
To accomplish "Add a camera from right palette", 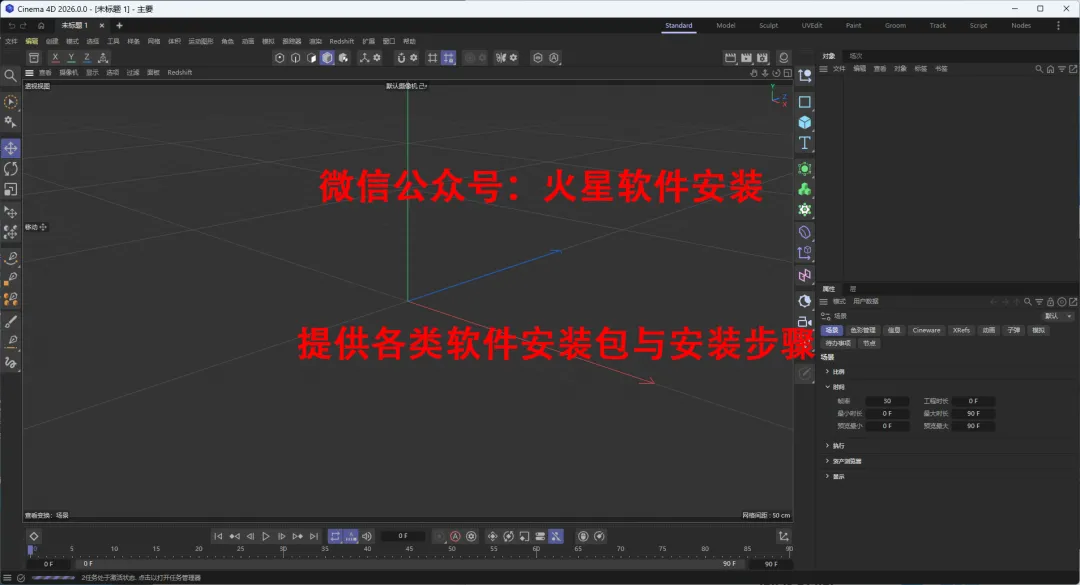I will [x=804, y=321].
